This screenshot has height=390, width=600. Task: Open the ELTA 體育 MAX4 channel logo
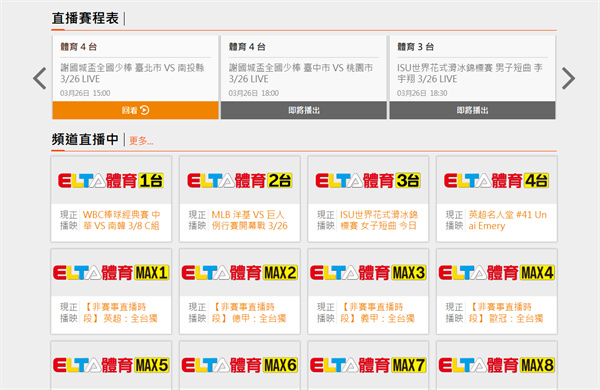[x=497, y=273]
